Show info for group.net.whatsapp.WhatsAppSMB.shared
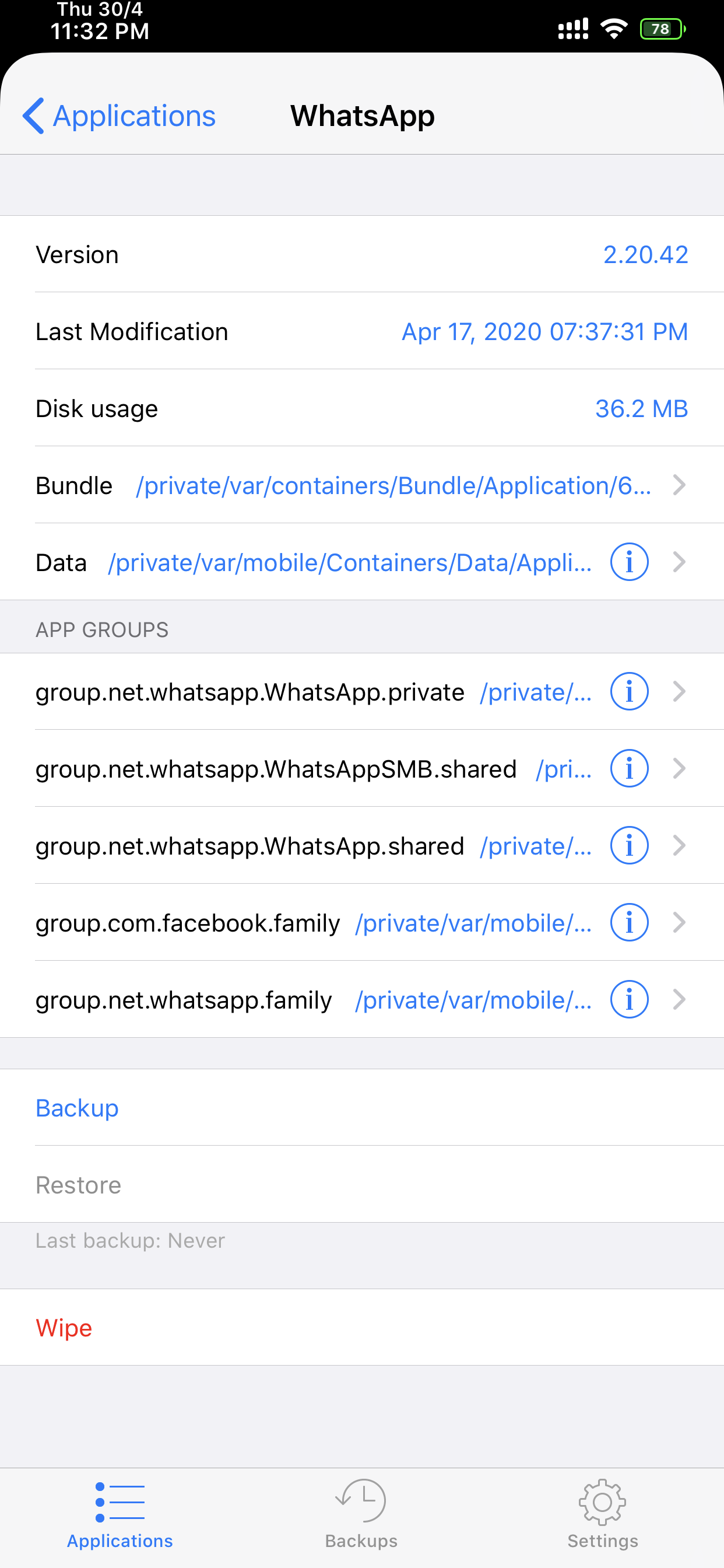The height and width of the screenshot is (1568, 724). 629,769
